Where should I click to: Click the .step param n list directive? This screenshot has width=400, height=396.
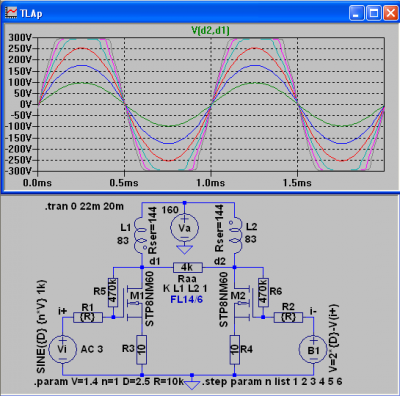pos(272,382)
